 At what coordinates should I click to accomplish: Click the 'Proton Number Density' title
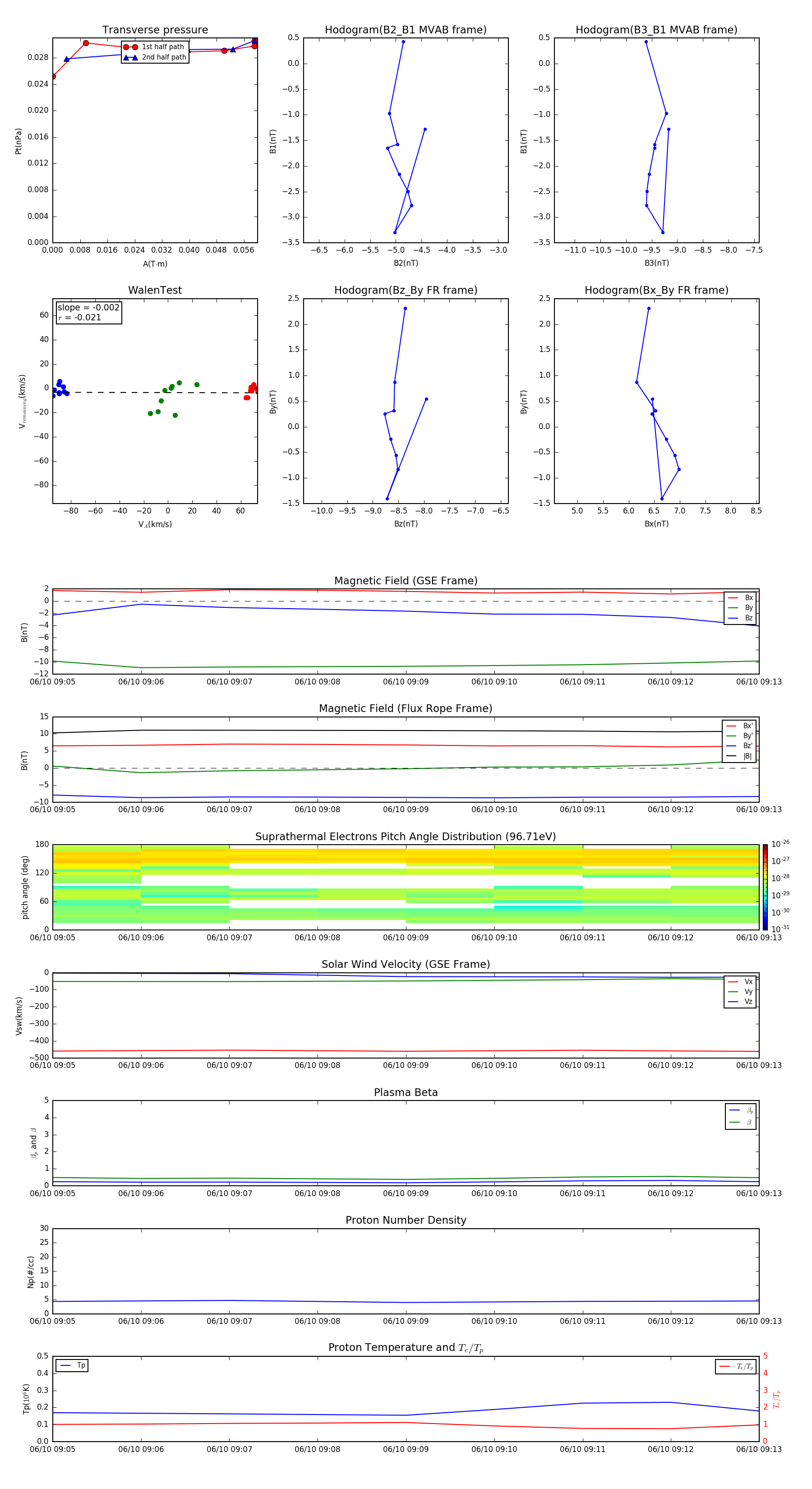[x=406, y=1220]
